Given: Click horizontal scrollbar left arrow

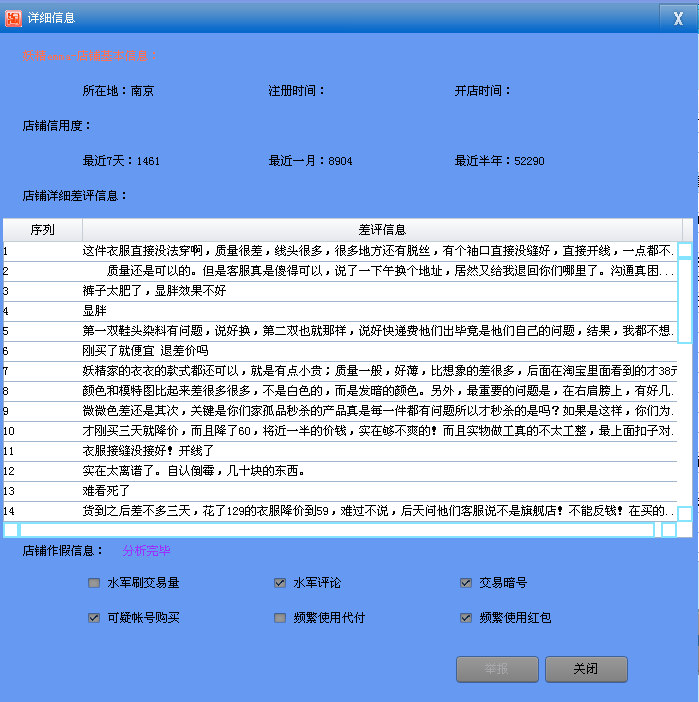Looking at the screenshot, I should point(11,530).
